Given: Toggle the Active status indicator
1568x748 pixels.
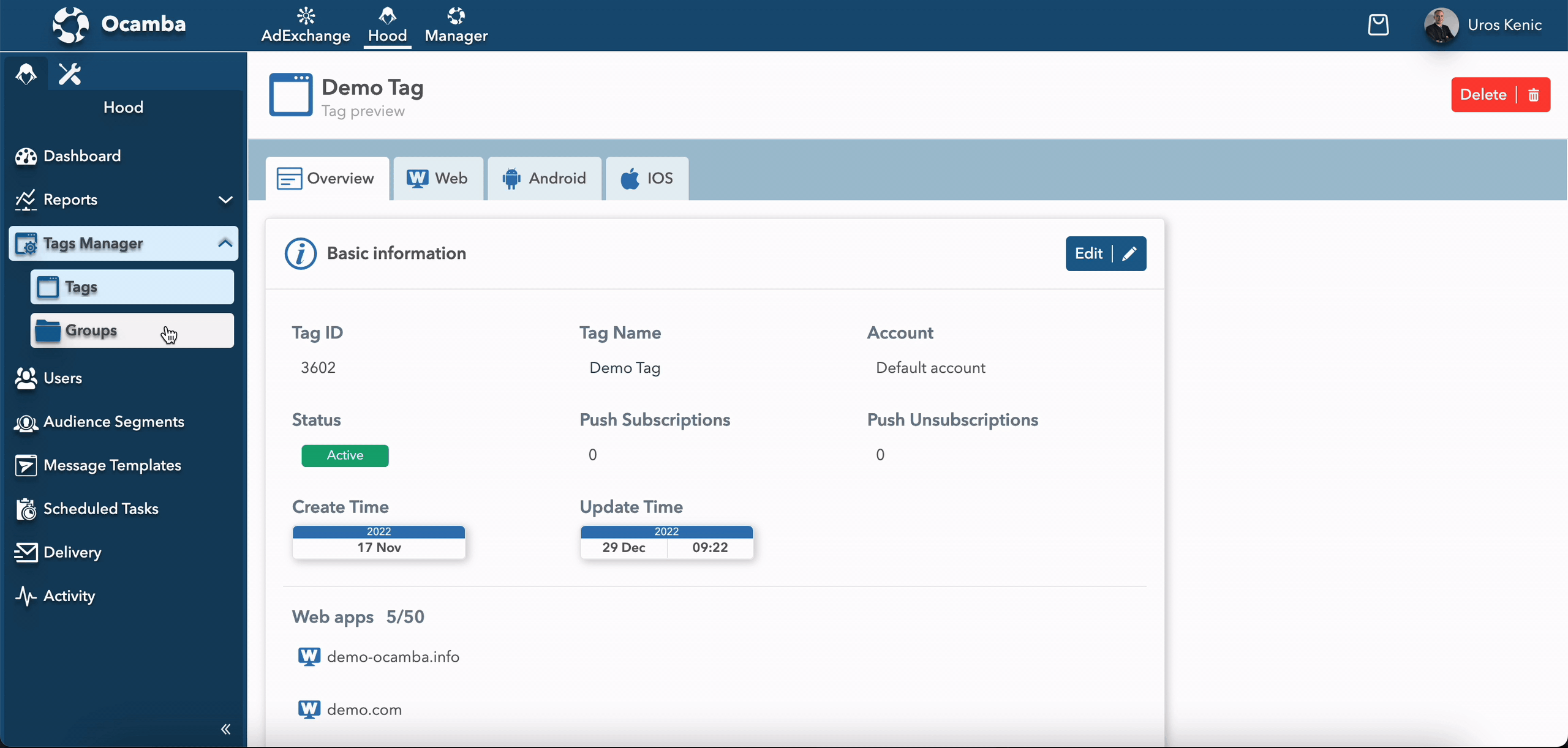Looking at the screenshot, I should click(x=345, y=455).
